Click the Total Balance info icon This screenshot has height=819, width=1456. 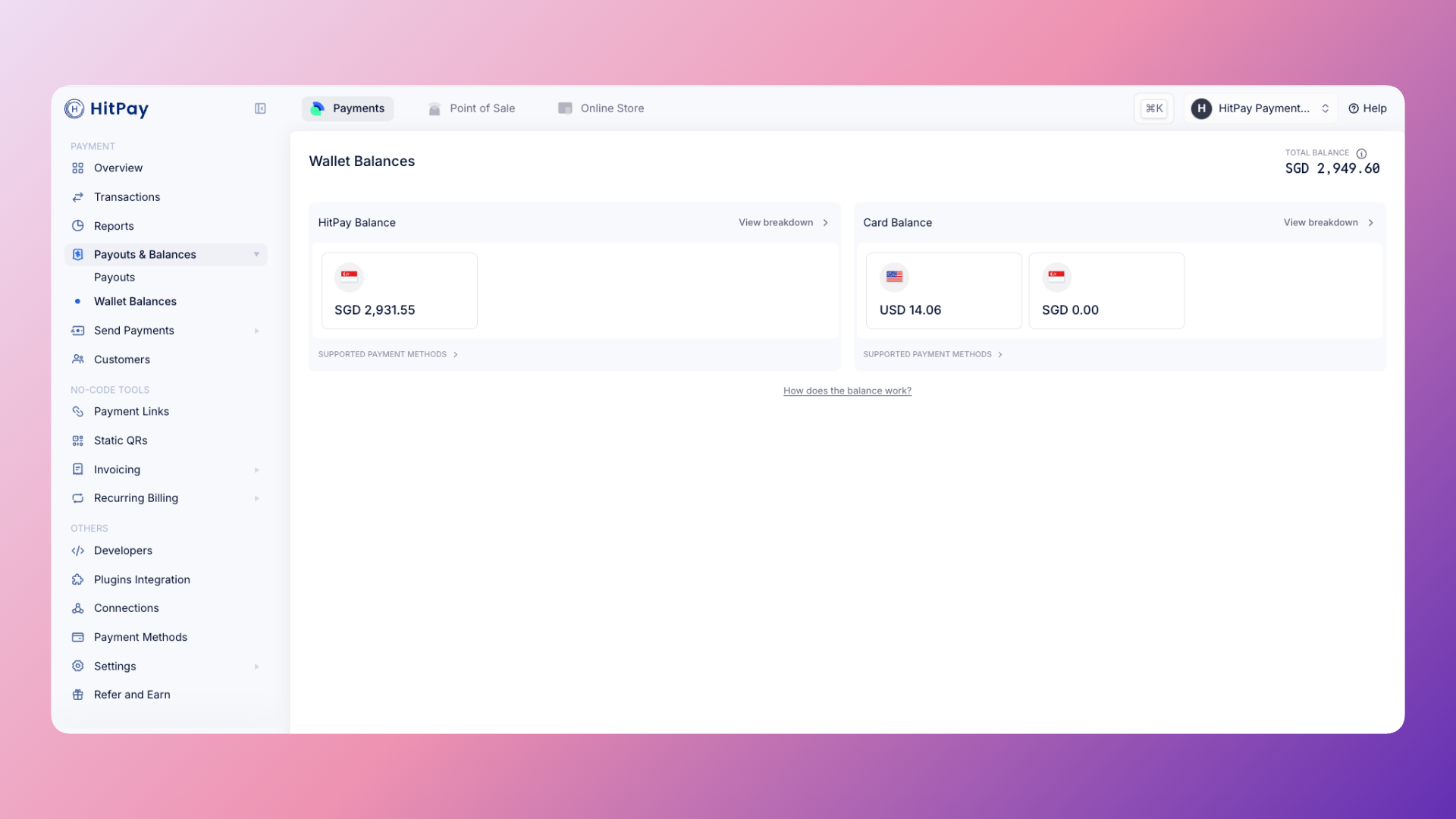(x=1362, y=152)
